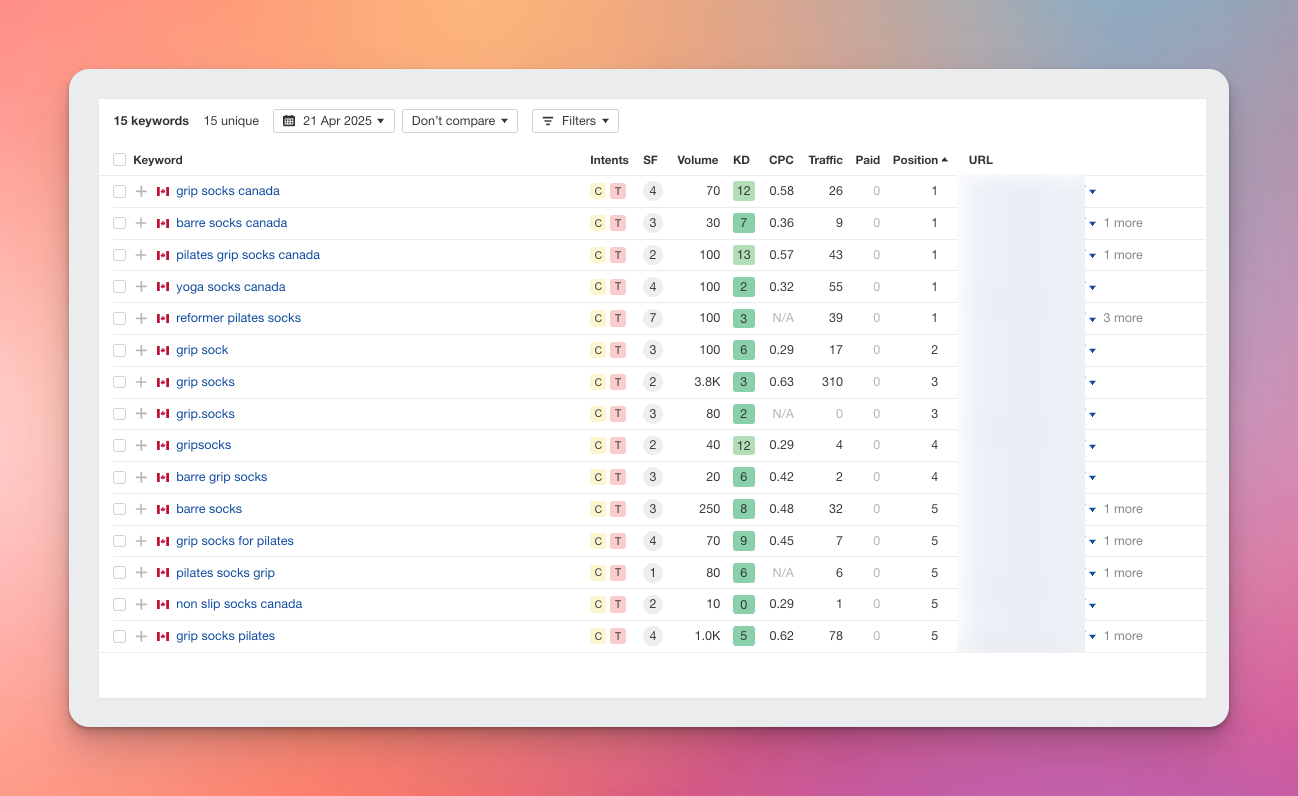Select checkbox for yoga socks canada

pos(120,287)
